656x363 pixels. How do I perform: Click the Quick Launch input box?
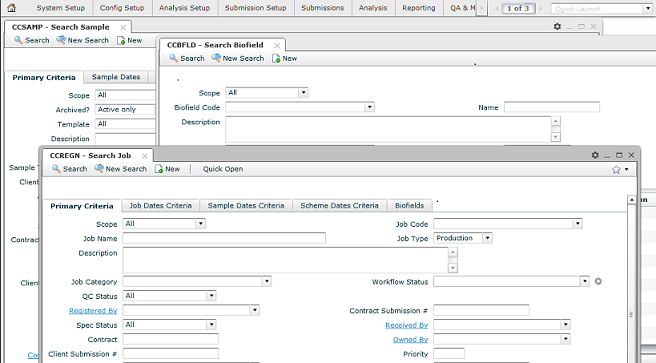click(x=598, y=8)
